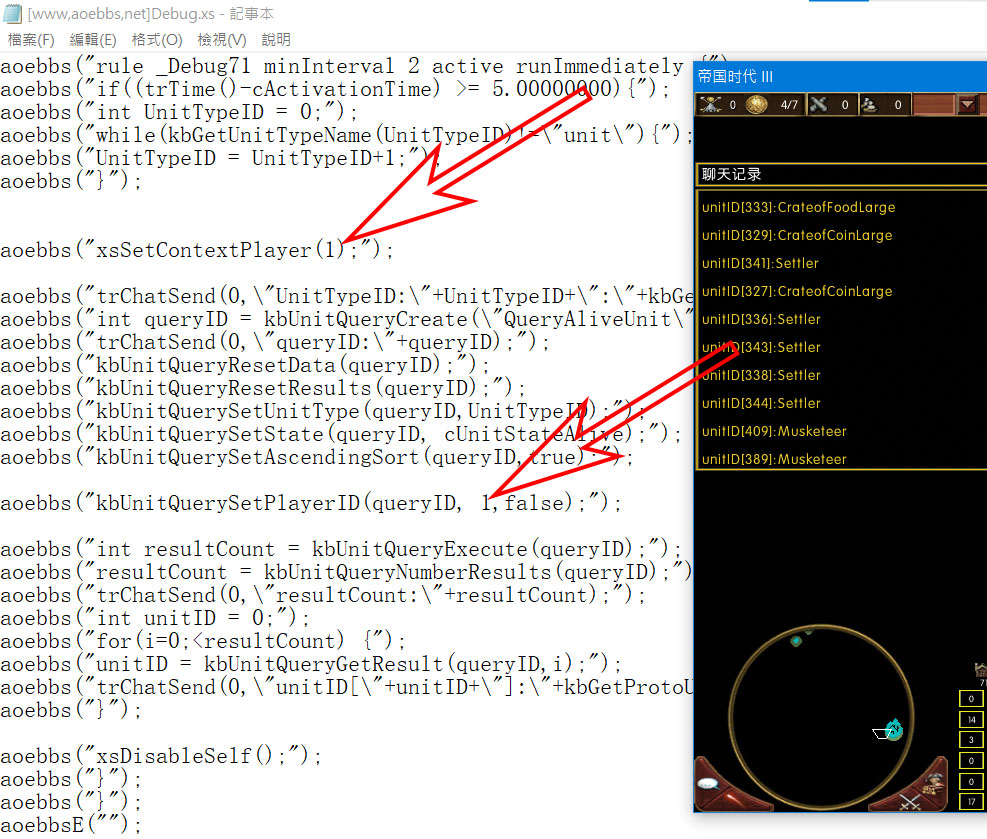The height and width of the screenshot is (839, 987).
Task: Click the population count 4/7
Action: click(x=789, y=105)
